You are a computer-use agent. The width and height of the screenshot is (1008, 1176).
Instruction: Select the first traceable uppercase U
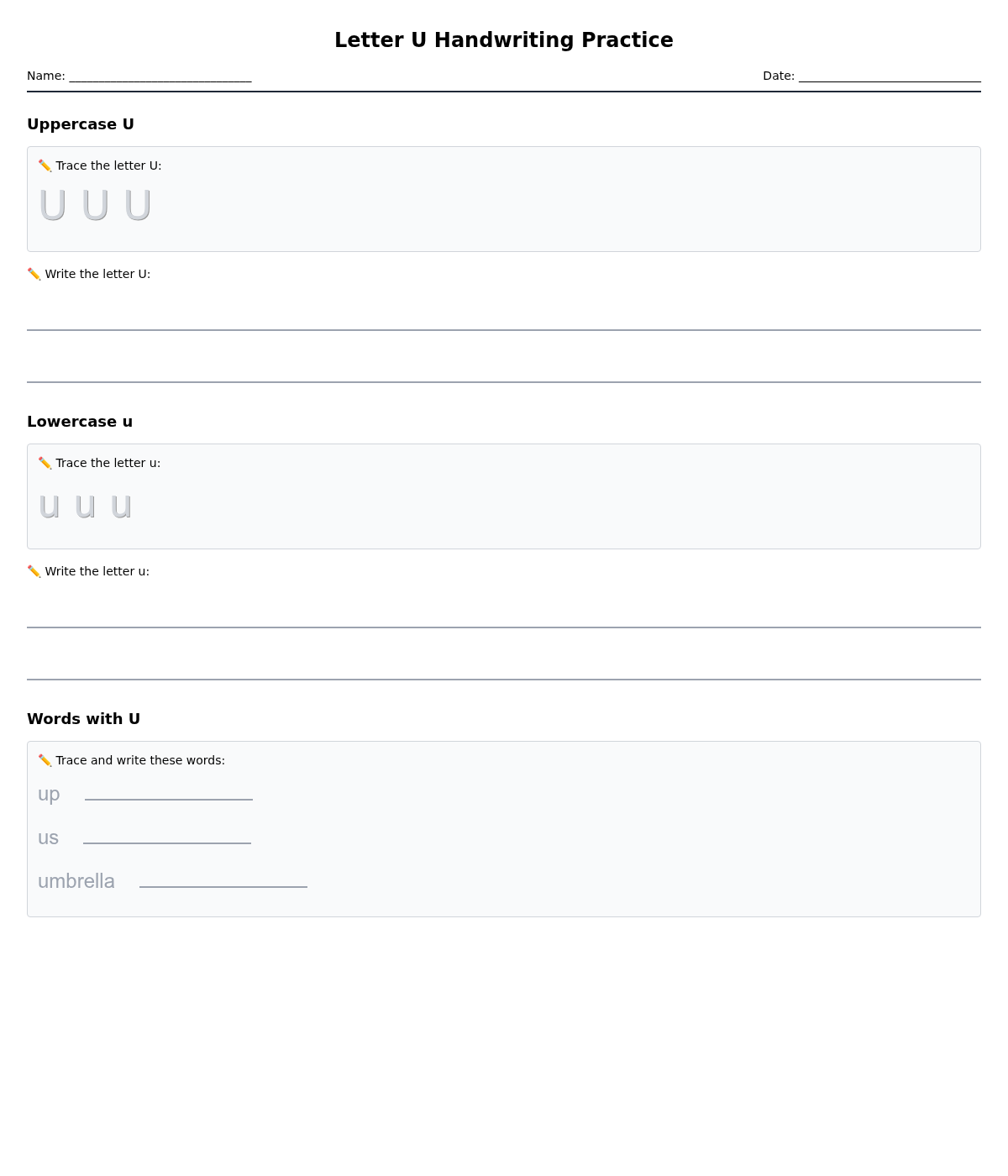pyautogui.click(x=52, y=205)
